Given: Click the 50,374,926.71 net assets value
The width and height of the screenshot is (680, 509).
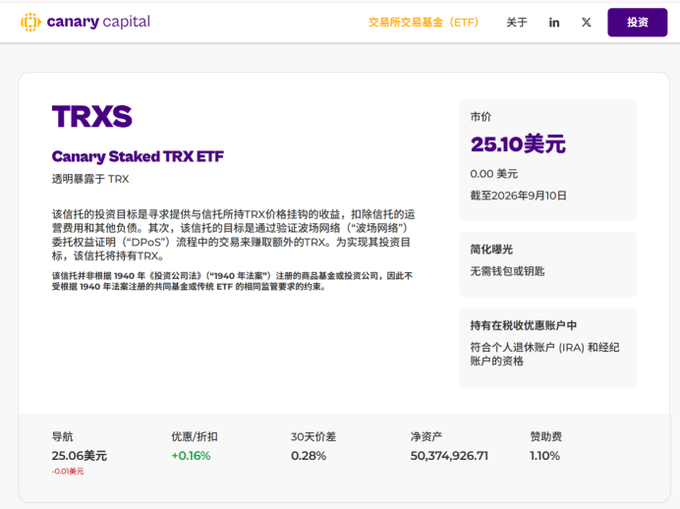Looking at the screenshot, I should pyautogui.click(x=449, y=456).
